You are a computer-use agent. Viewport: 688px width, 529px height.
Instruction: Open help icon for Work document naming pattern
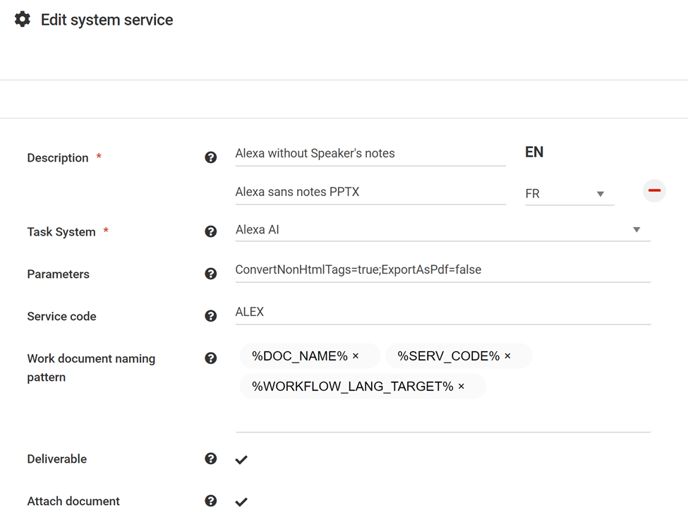point(211,358)
